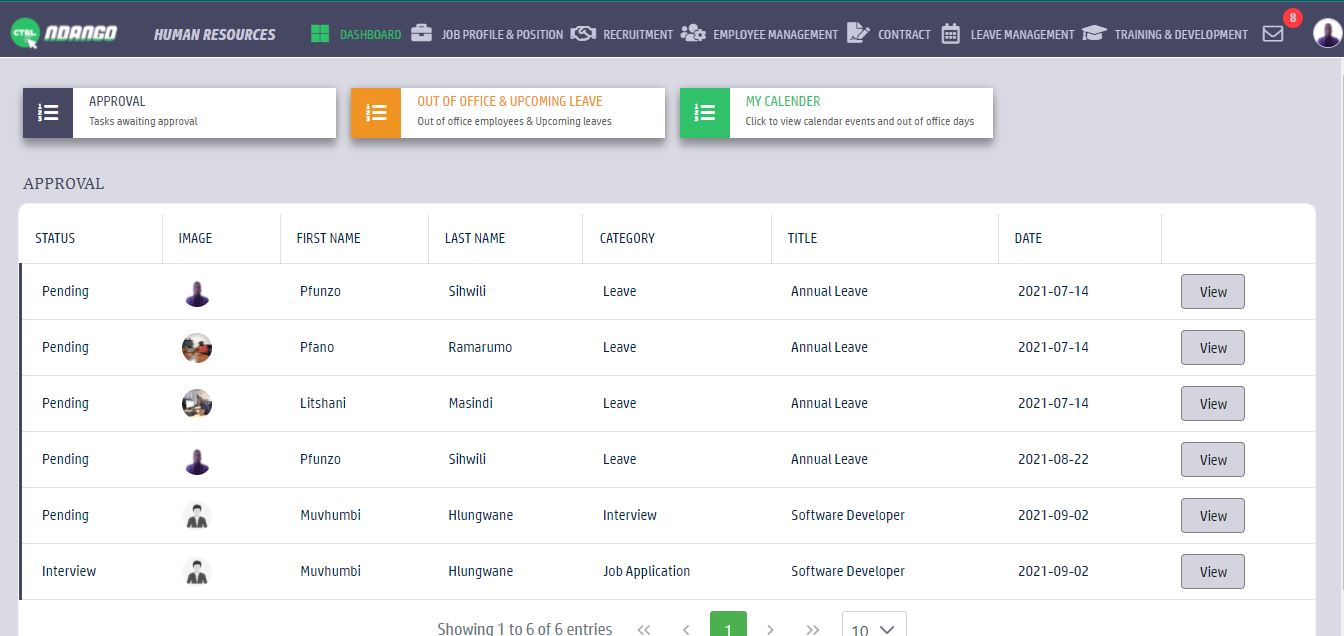This screenshot has height=636, width=1344.
Task: View Pfano Ramarumo's annual leave request
Action: (1212, 348)
